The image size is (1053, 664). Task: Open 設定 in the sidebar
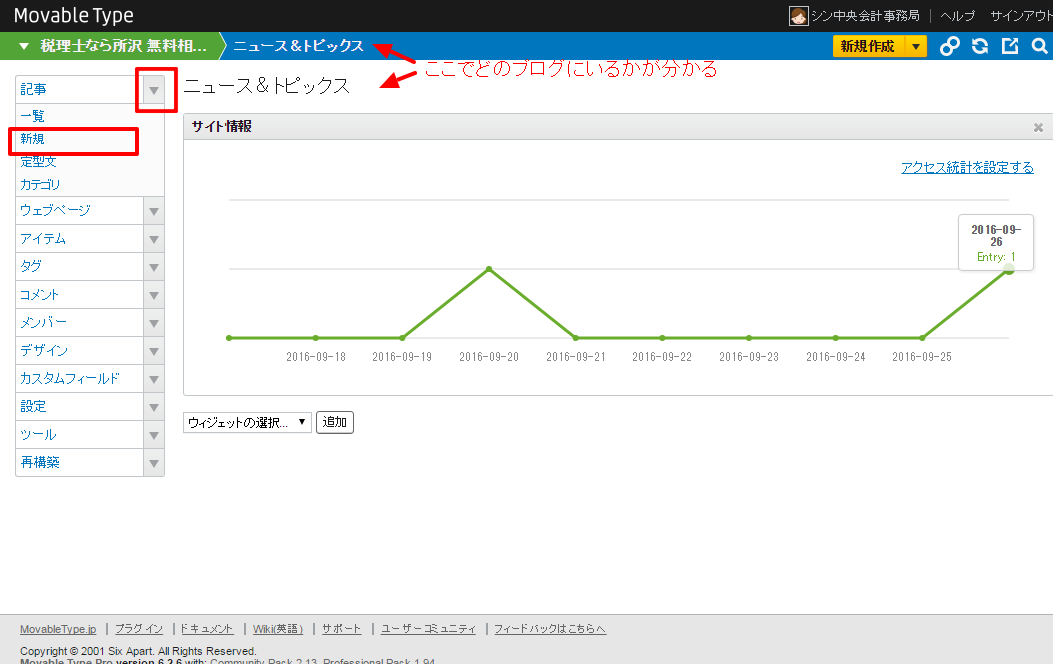click(34, 407)
